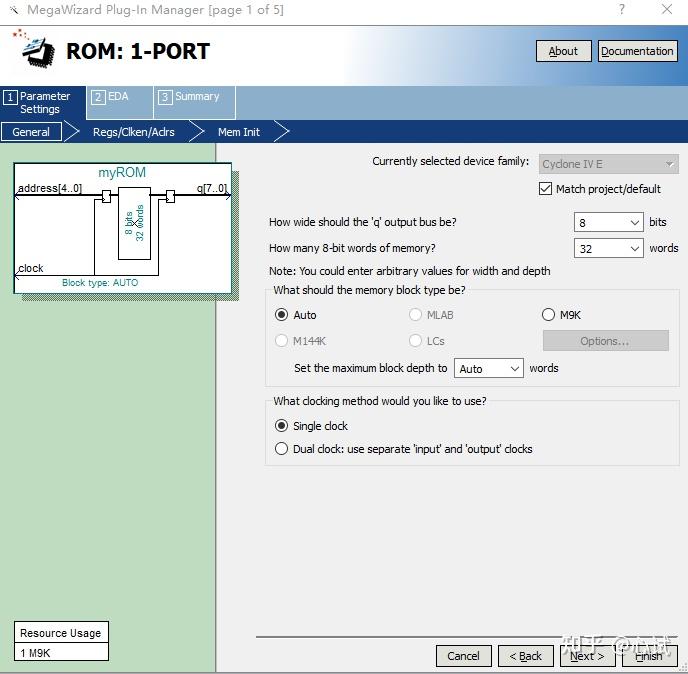The width and height of the screenshot is (688, 674).
Task: Open the q output bus width dropdown
Action: point(609,222)
